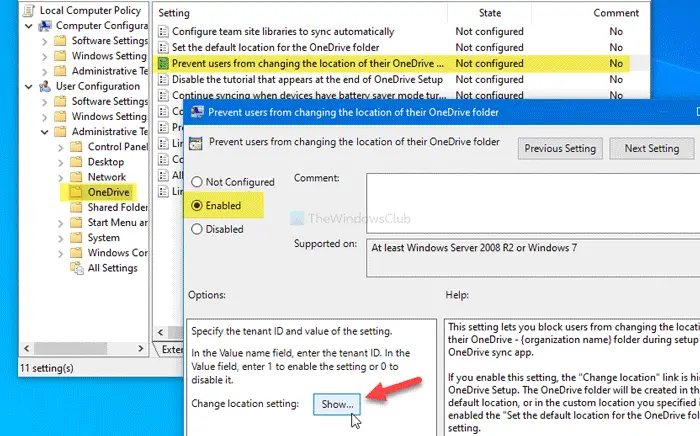Click the tree pane scroll left arrow
The height and width of the screenshot is (436, 700).
26,348
